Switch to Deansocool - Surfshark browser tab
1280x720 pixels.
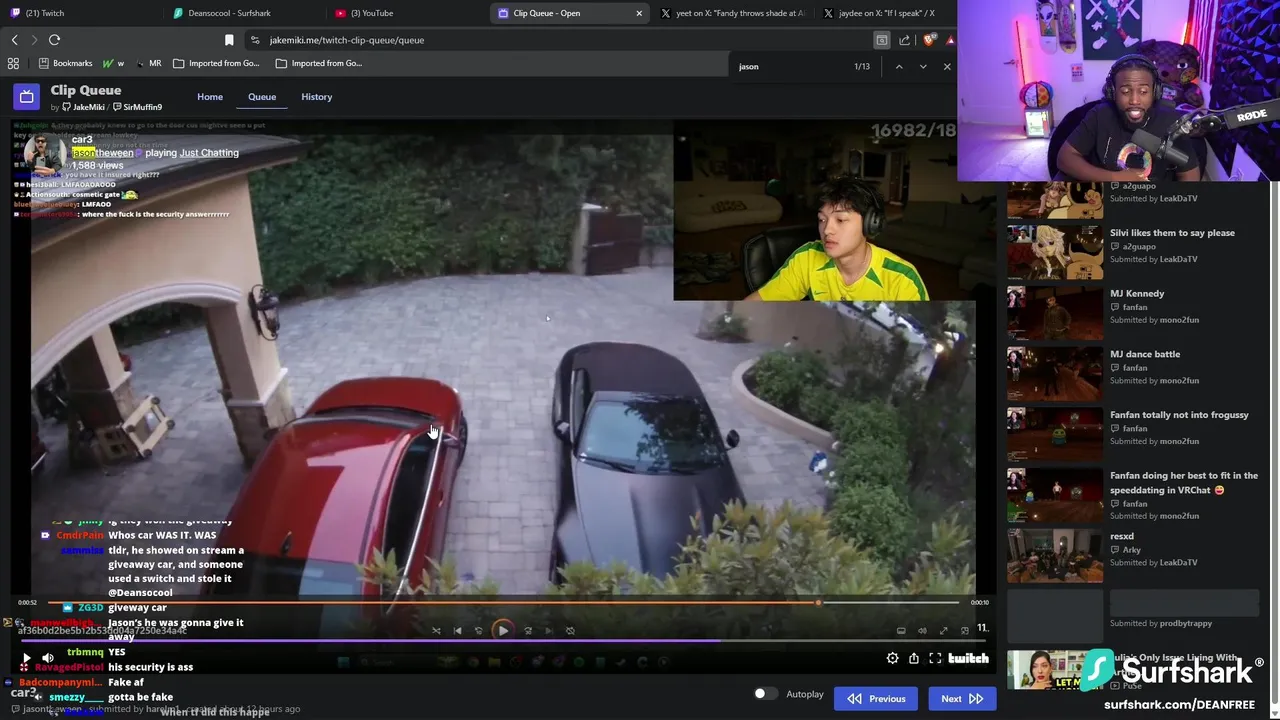coord(241,13)
